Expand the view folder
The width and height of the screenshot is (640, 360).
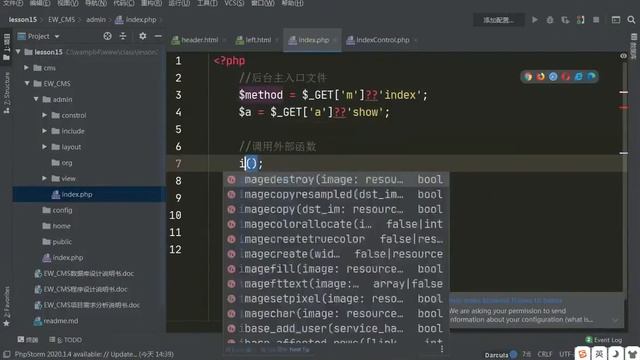pos(44,178)
